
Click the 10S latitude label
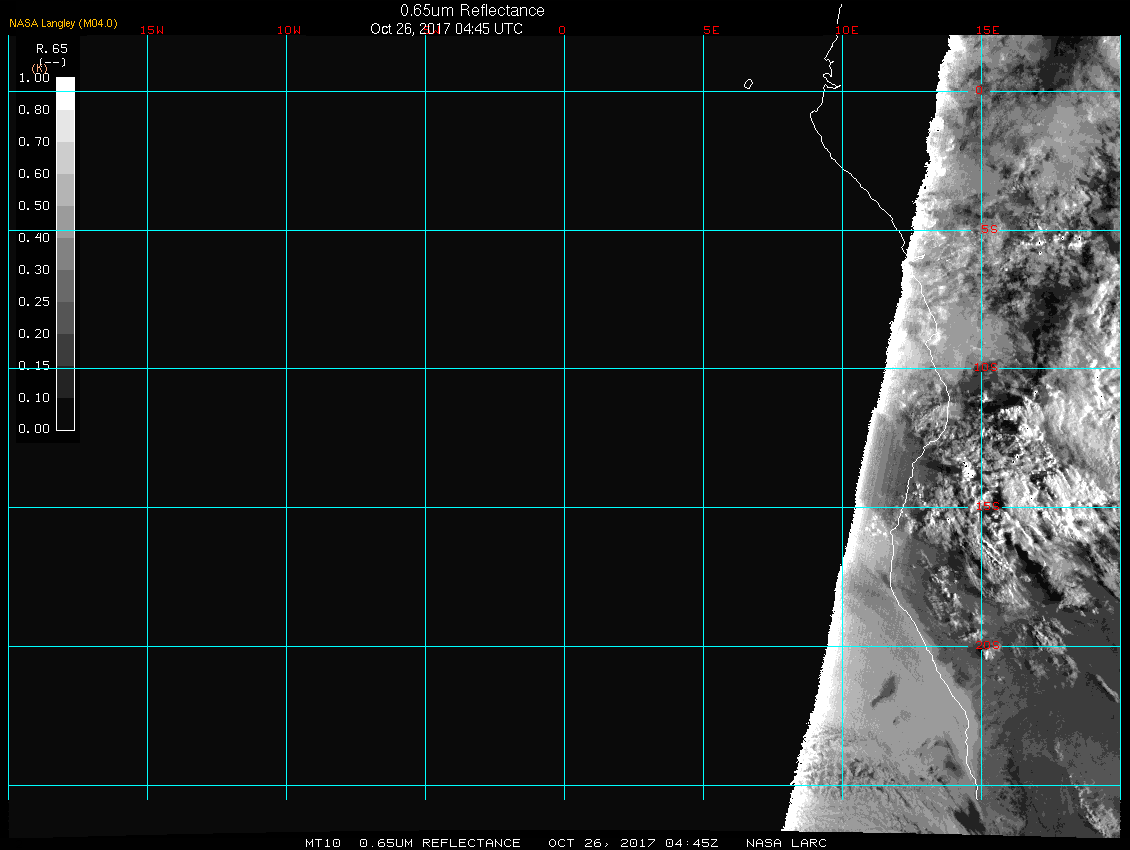click(x=986, y=369)
